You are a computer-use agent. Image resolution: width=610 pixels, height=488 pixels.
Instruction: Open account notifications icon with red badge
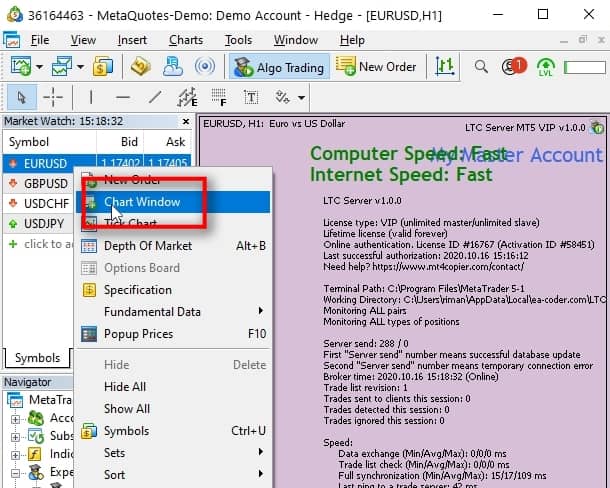[x=514, y=67]
